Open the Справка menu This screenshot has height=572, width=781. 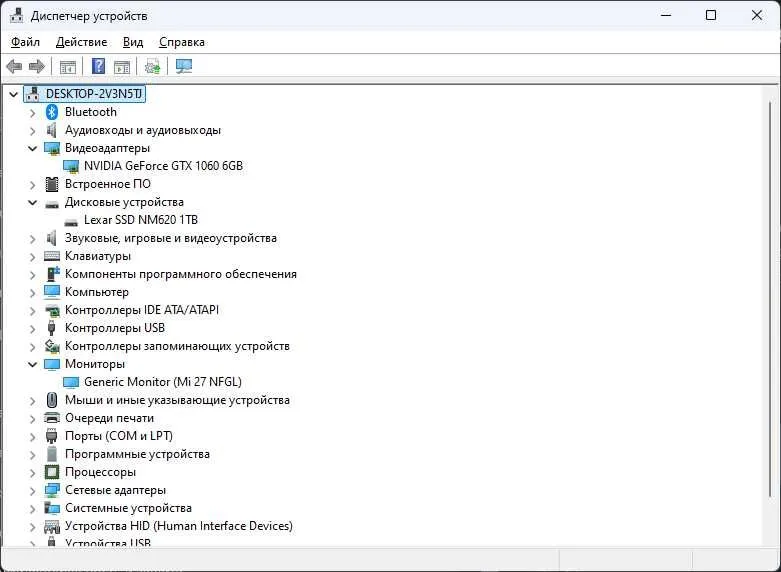point(182,42)
